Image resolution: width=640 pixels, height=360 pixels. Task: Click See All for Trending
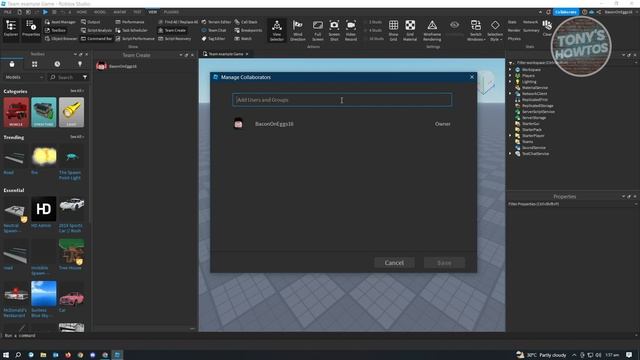click(x=76, y=137)
